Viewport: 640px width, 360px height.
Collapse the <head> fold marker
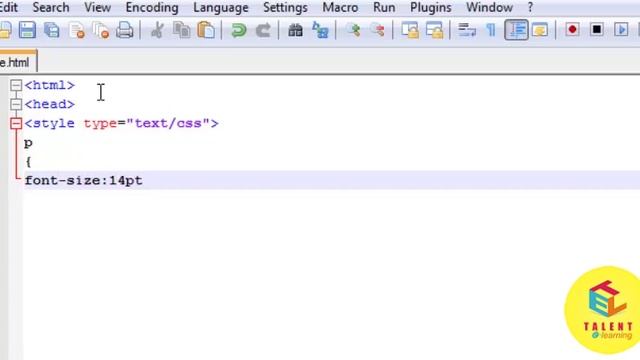16,104
